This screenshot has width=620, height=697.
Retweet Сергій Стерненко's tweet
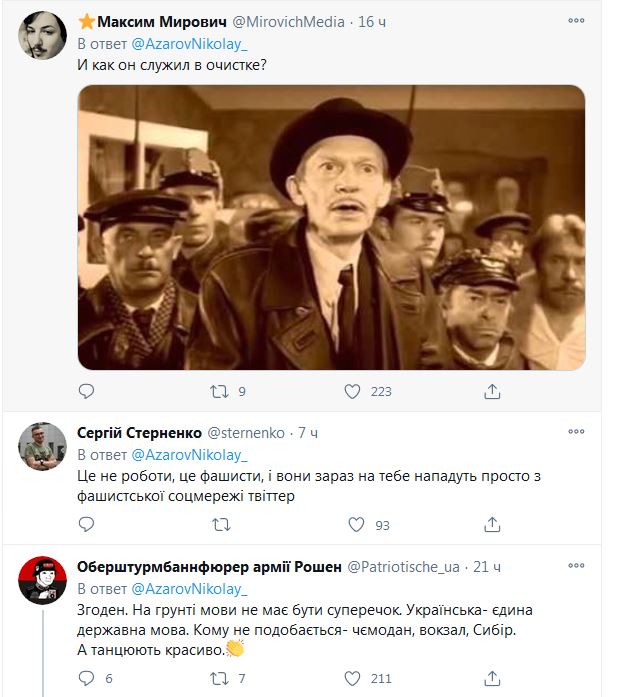222,524
